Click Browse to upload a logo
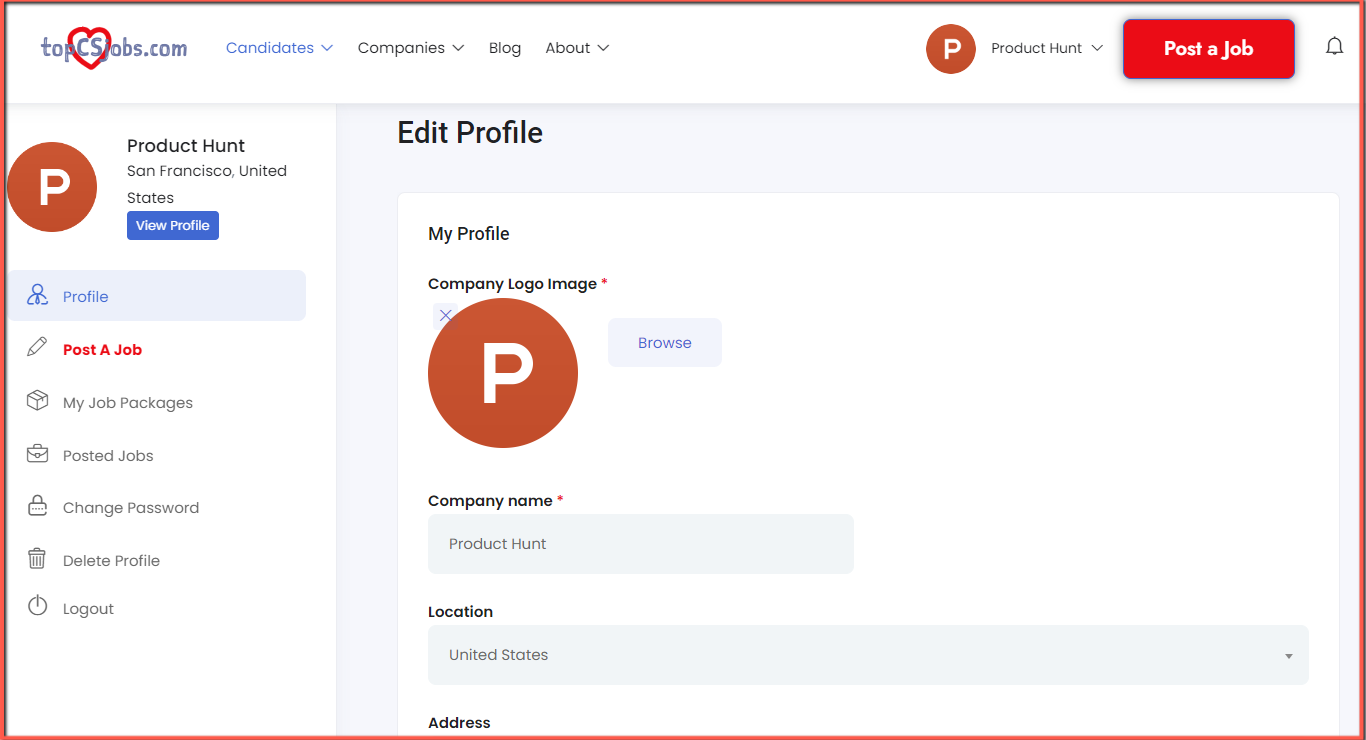 point(665,342)
